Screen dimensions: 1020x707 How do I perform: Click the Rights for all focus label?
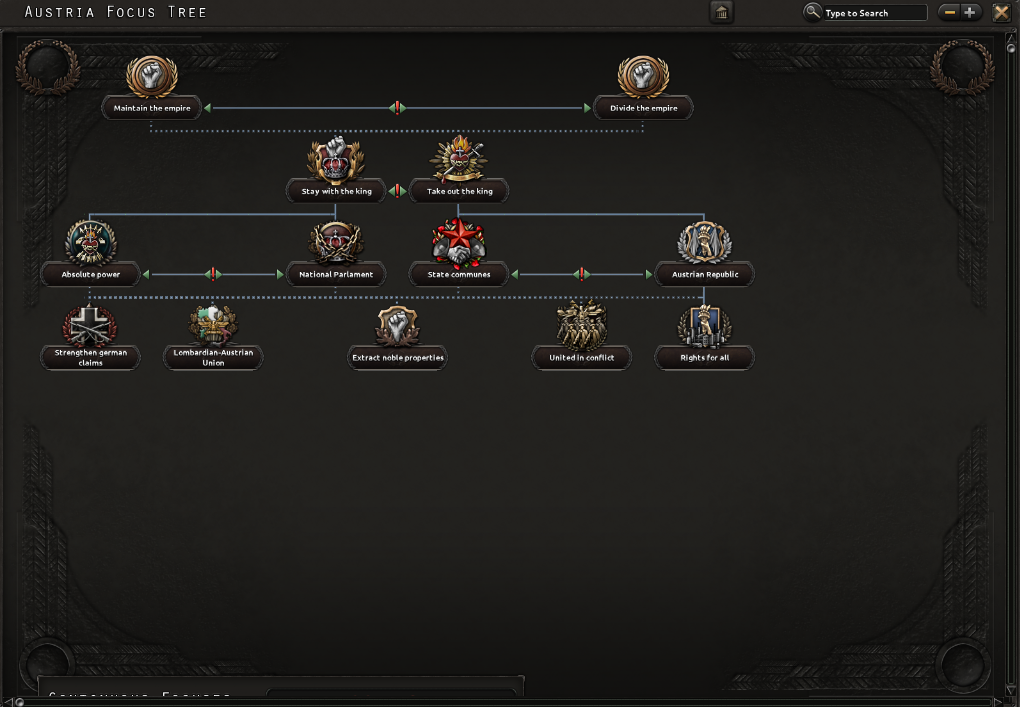point(705,358)
